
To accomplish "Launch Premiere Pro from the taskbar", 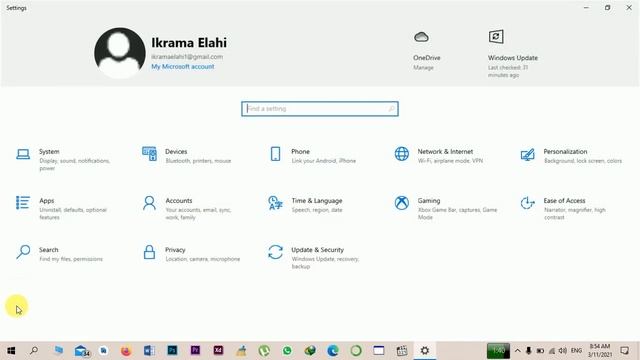I will [195, 350].
